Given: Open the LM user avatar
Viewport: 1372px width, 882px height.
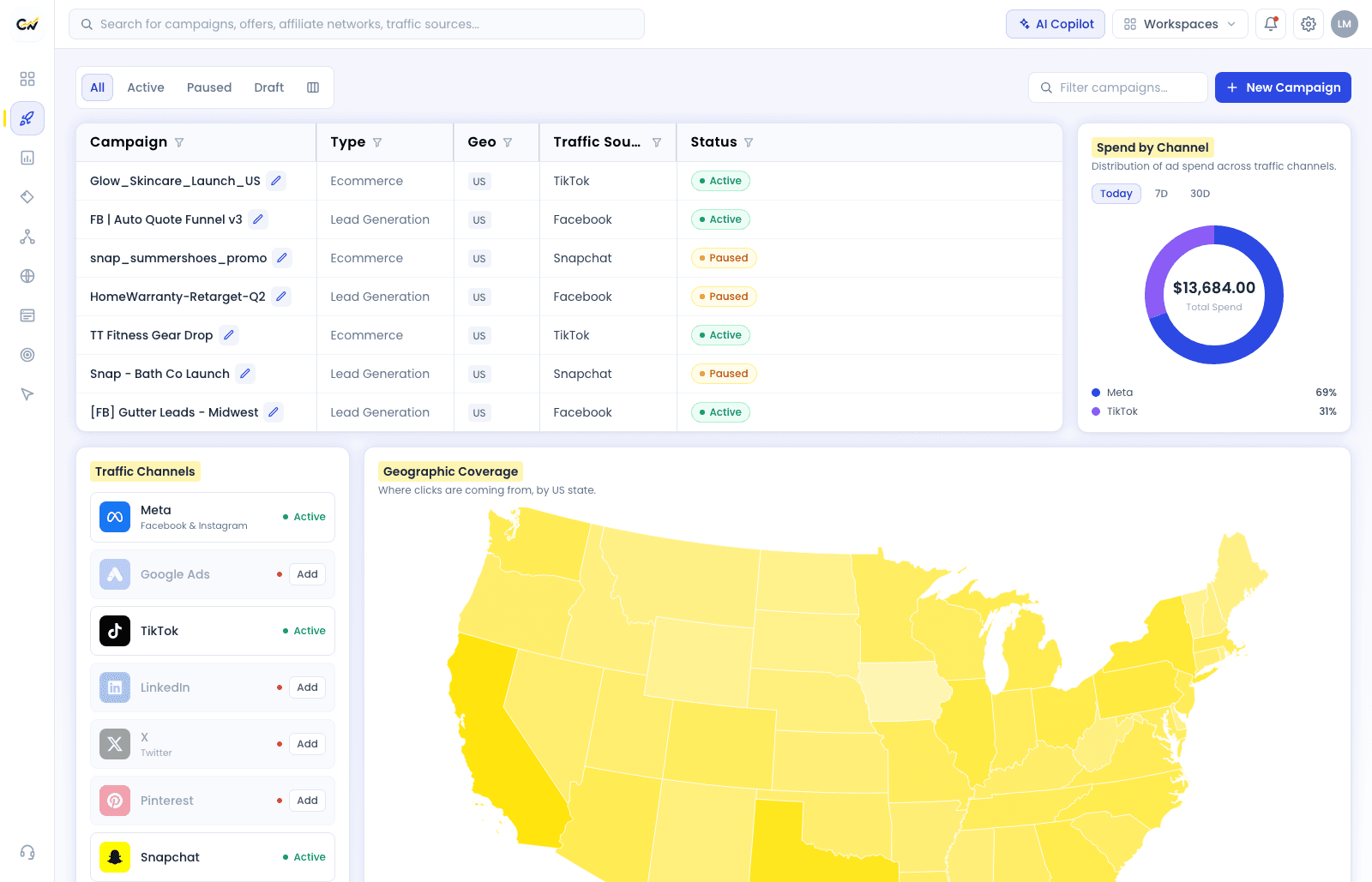Looking at the screenshot, I should [1345, 24].
